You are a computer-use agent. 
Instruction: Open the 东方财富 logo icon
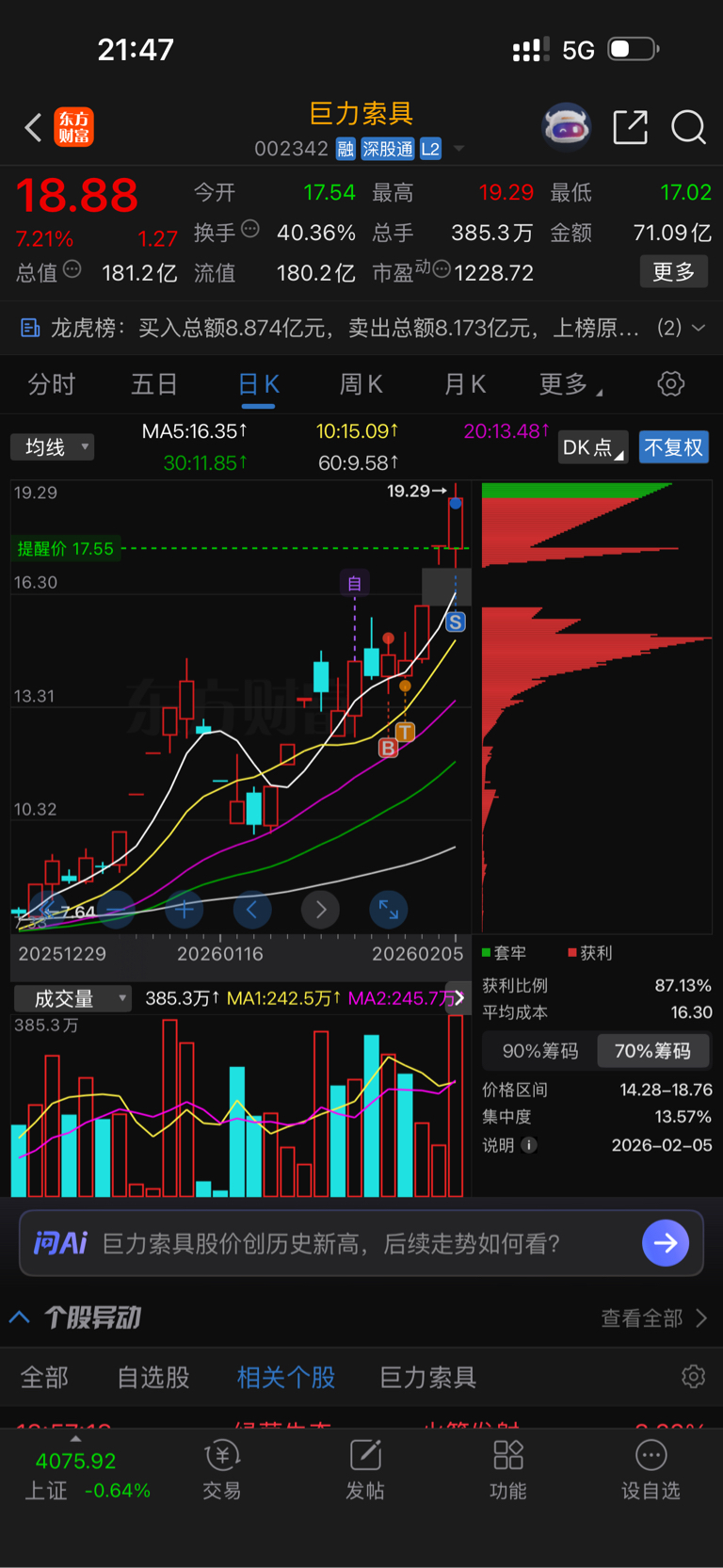(x=74, y=127)
